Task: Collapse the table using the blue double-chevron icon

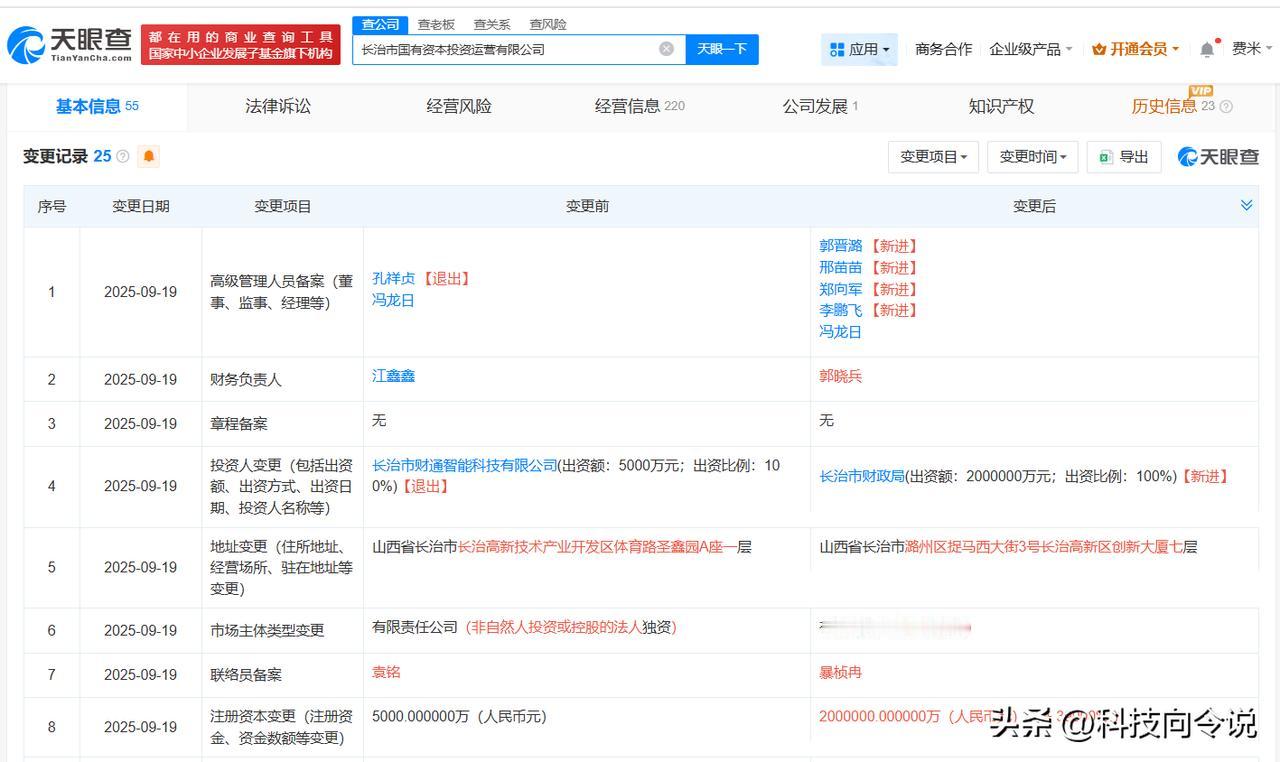Action: 1246,205
